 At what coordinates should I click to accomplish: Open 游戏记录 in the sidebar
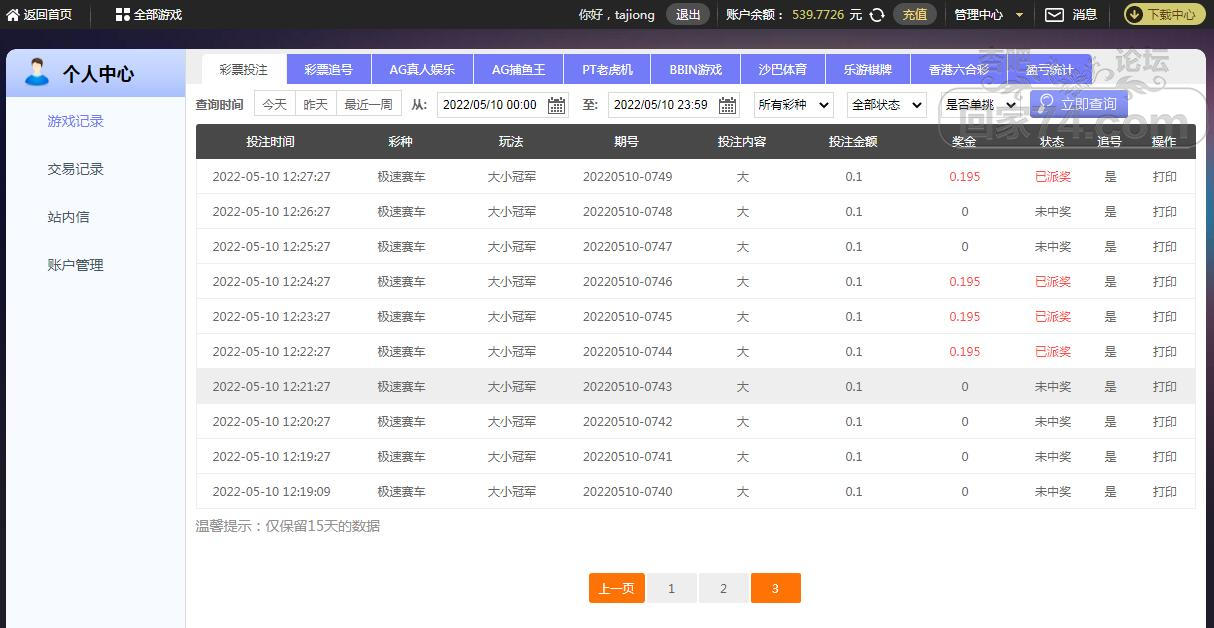click(x=76, y=121)
